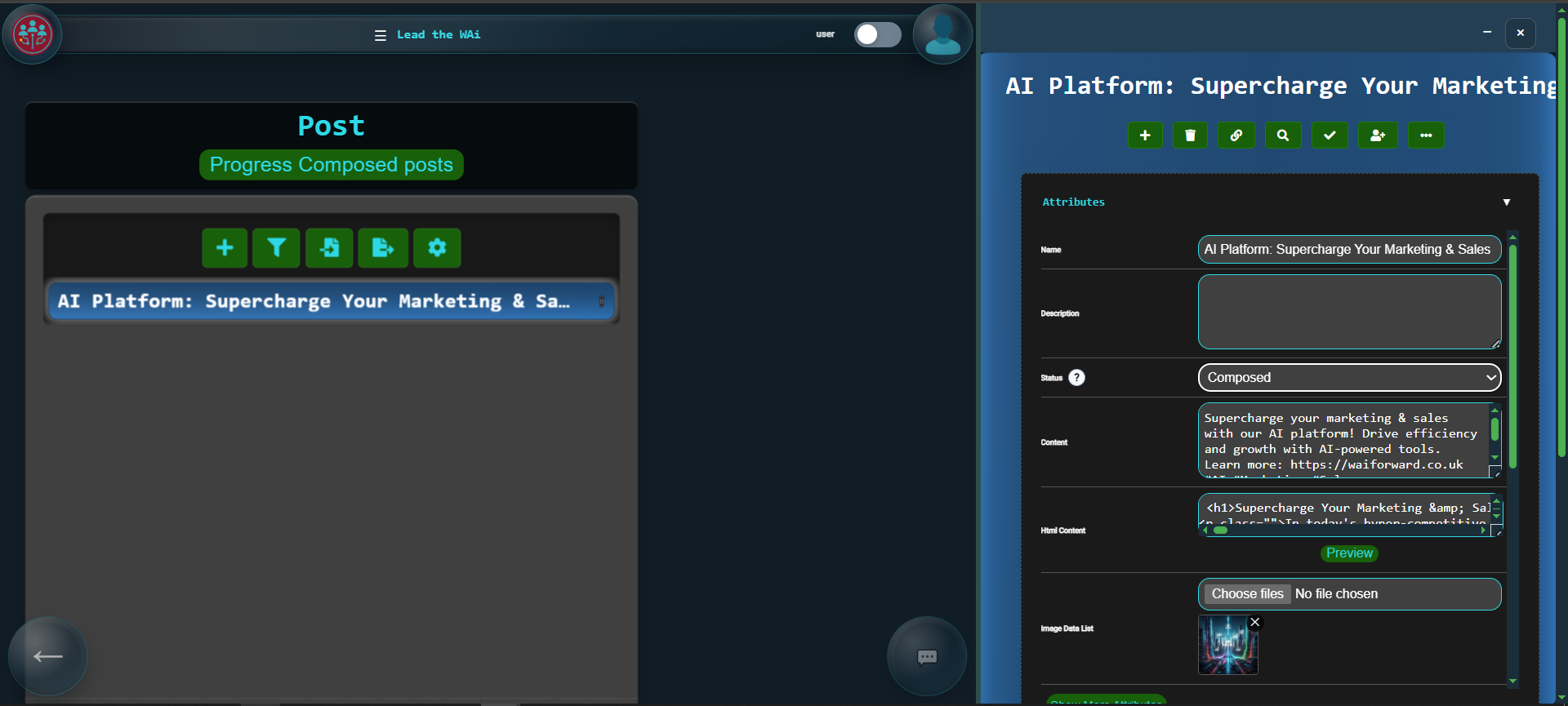This screenshot has height=706, width=1568.
Task: Click the Choose files button
Action: [x=1247, y=594]
